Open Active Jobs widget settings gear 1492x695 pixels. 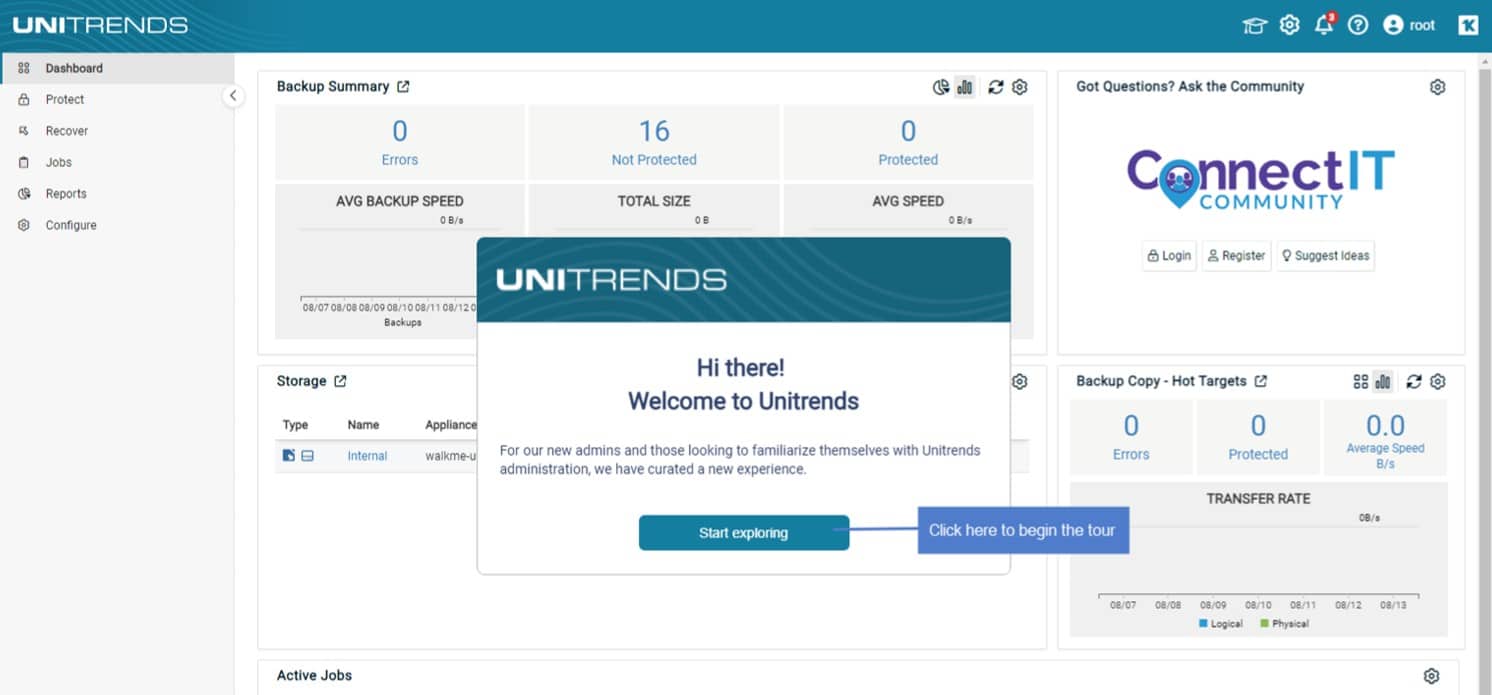coord(1432,676)
